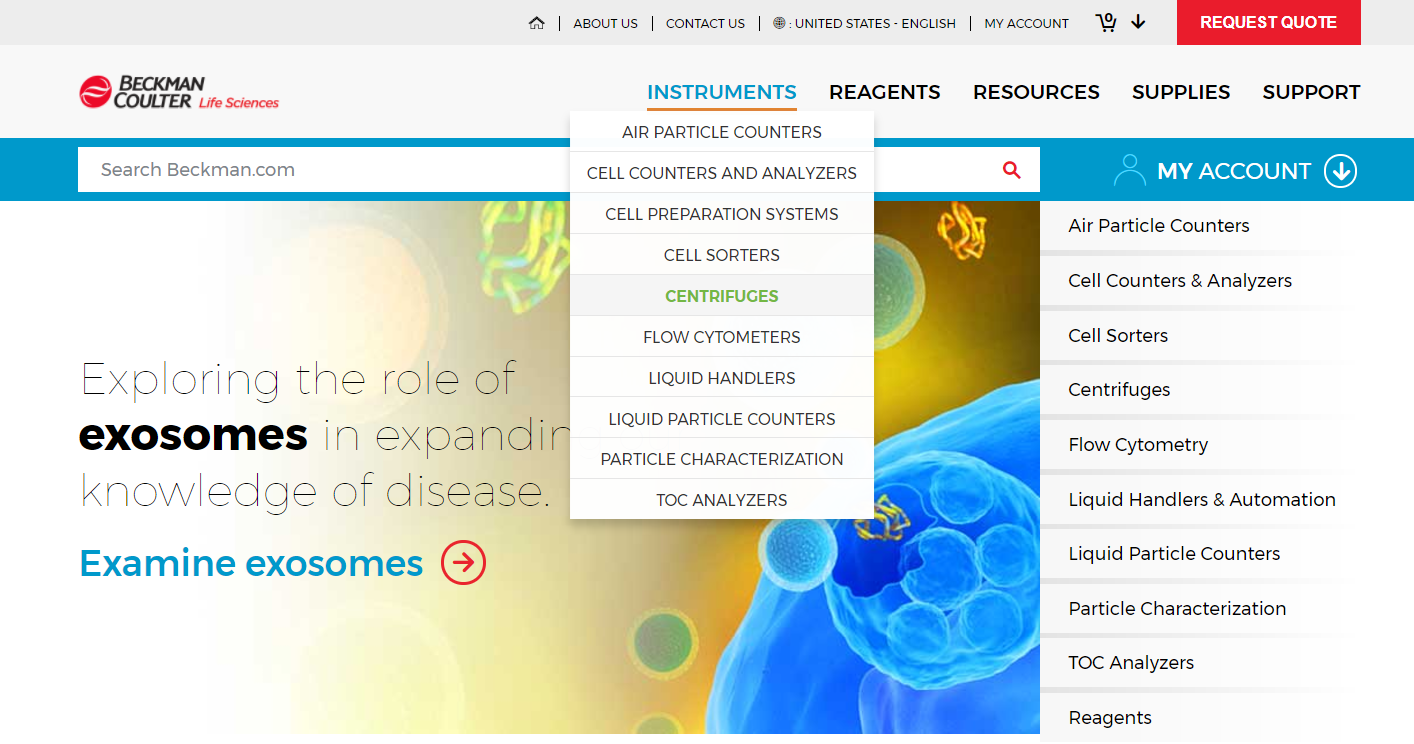Select TOC Analyzers in the dropdown menu
Viewport: 1414px width, 744px height.
point(722,500)
